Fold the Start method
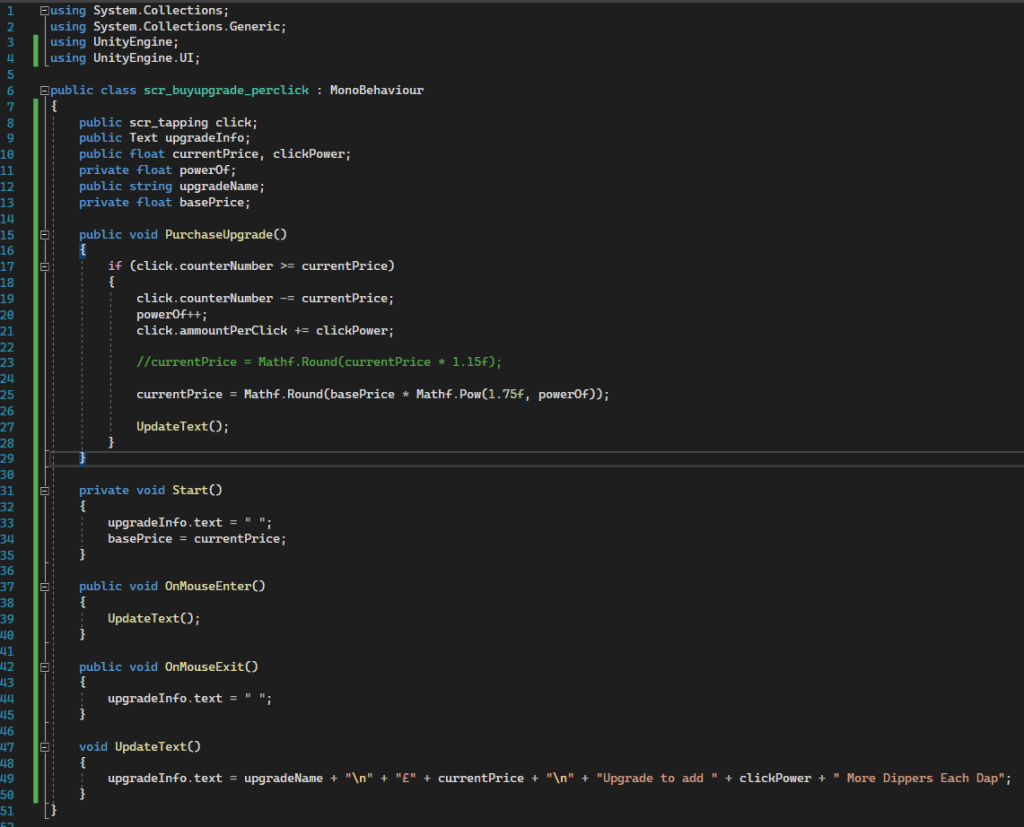This screenshot has height=827, width=1024. pos(45,491)
